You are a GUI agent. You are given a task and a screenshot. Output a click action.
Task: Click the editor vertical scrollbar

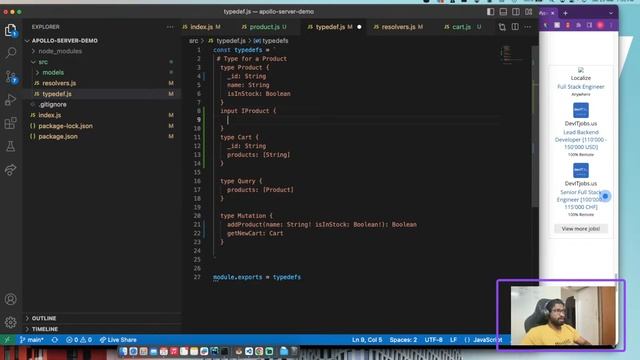pyautogui.click(x=535, y=127)
